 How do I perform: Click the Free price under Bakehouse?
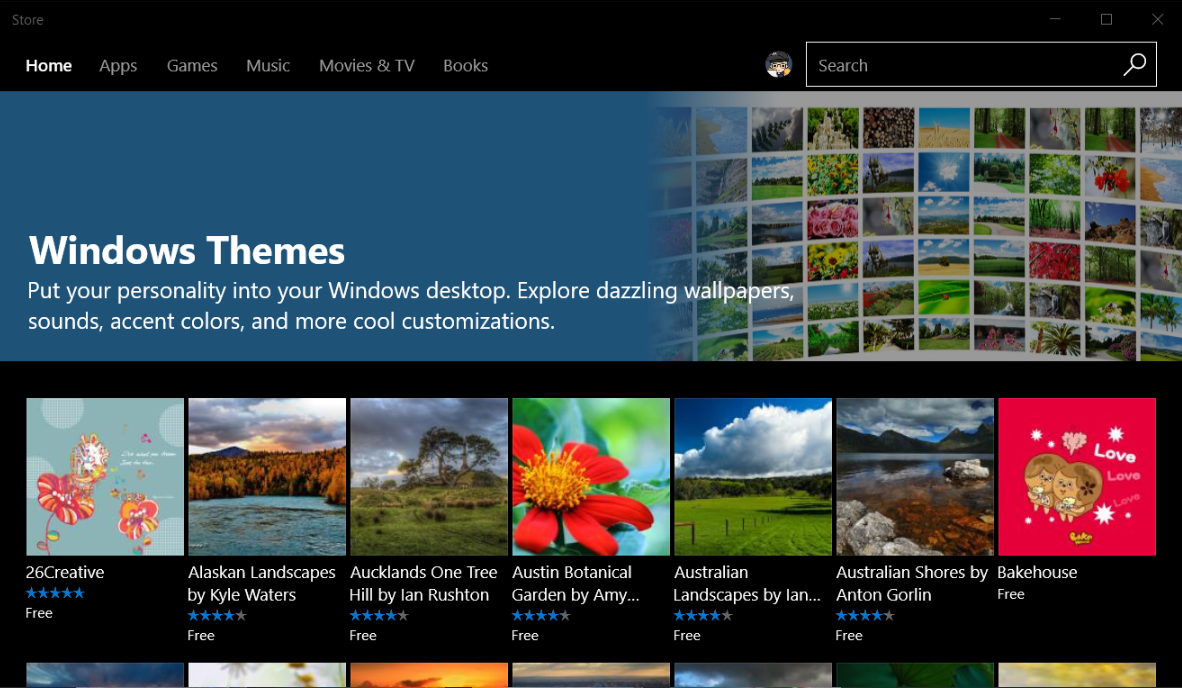(x=1011, y=594)
